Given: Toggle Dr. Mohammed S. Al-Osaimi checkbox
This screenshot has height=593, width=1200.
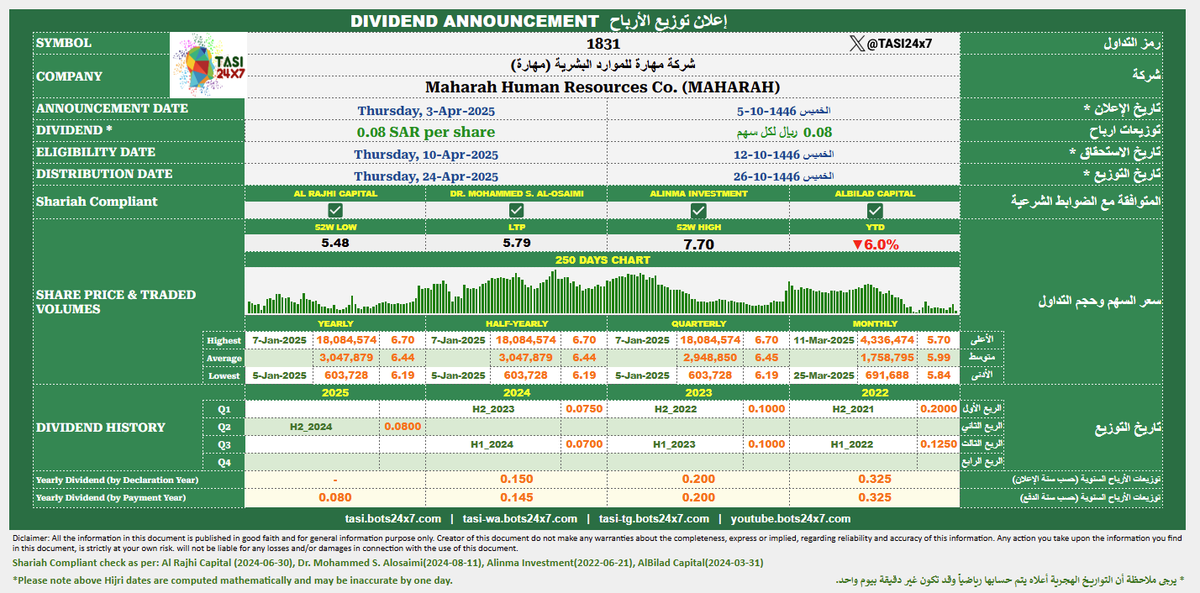Looking at the screenshot, I should point(516,210).
